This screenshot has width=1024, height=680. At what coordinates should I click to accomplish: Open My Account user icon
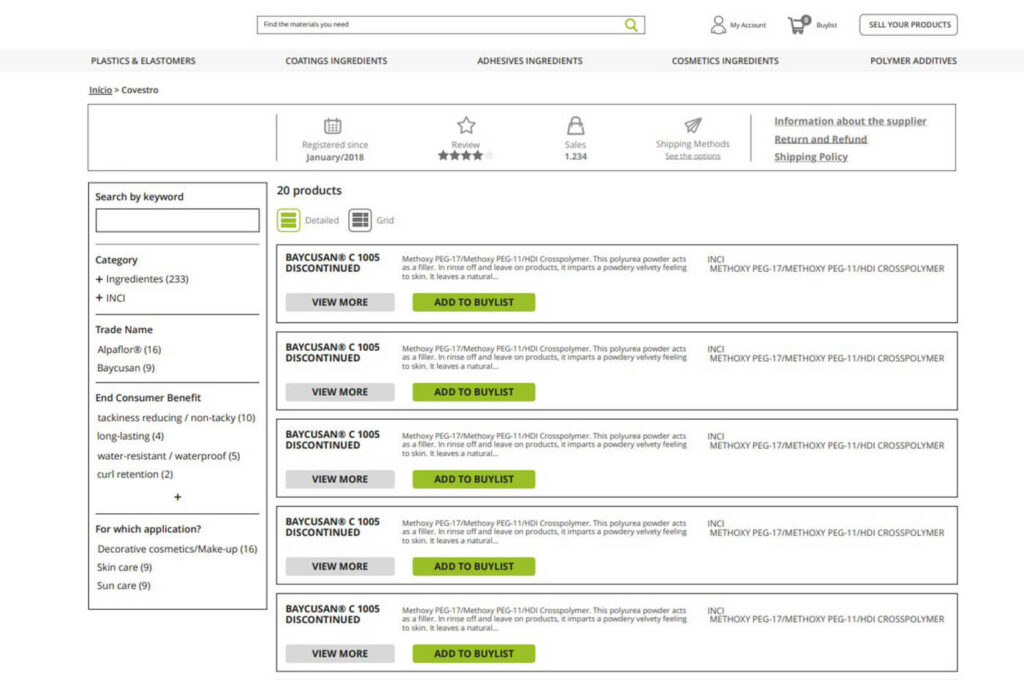pyautogui.click(x=718, y=25)
